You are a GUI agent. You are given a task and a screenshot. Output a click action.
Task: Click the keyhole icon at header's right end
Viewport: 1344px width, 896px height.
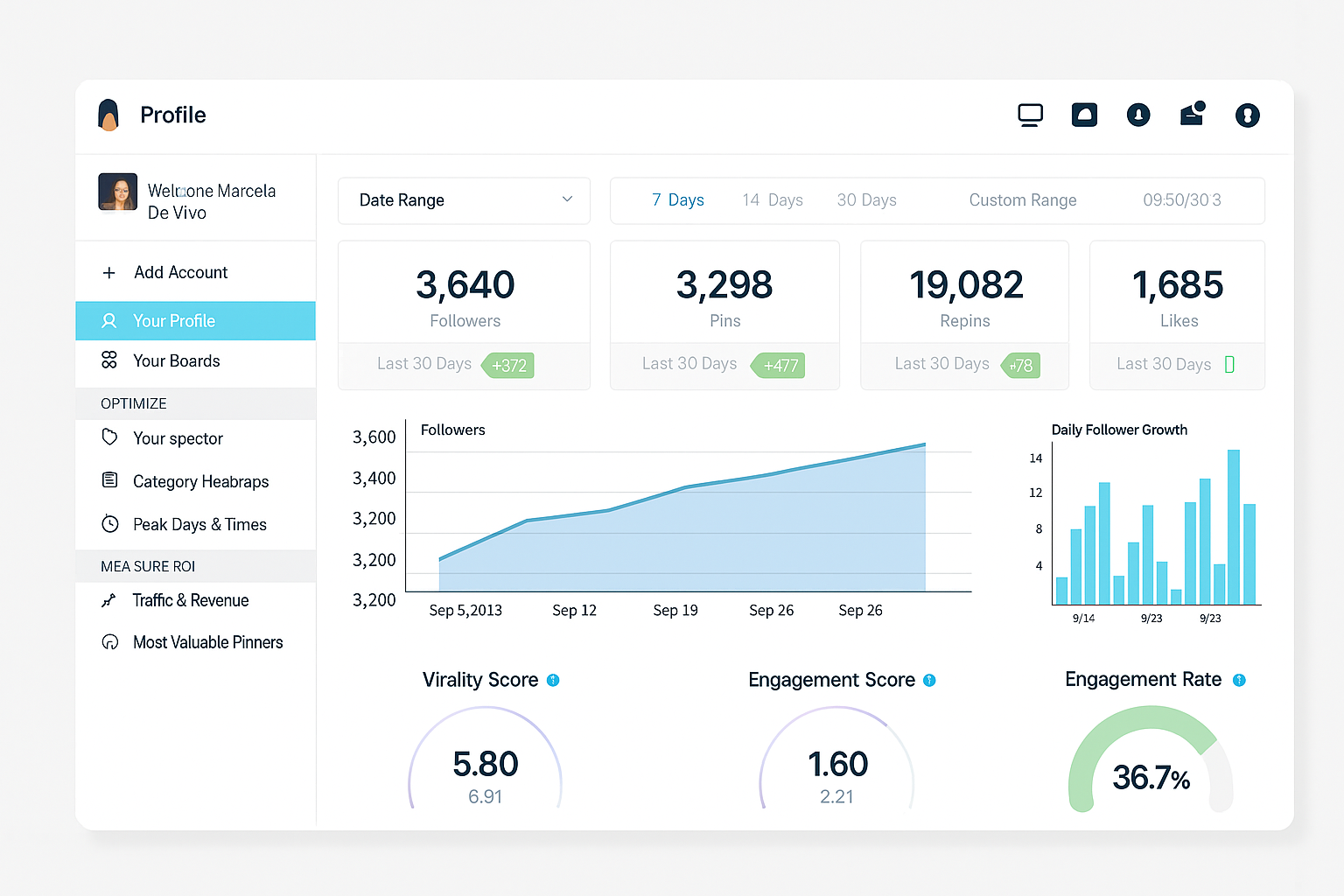pos(1247,115)
